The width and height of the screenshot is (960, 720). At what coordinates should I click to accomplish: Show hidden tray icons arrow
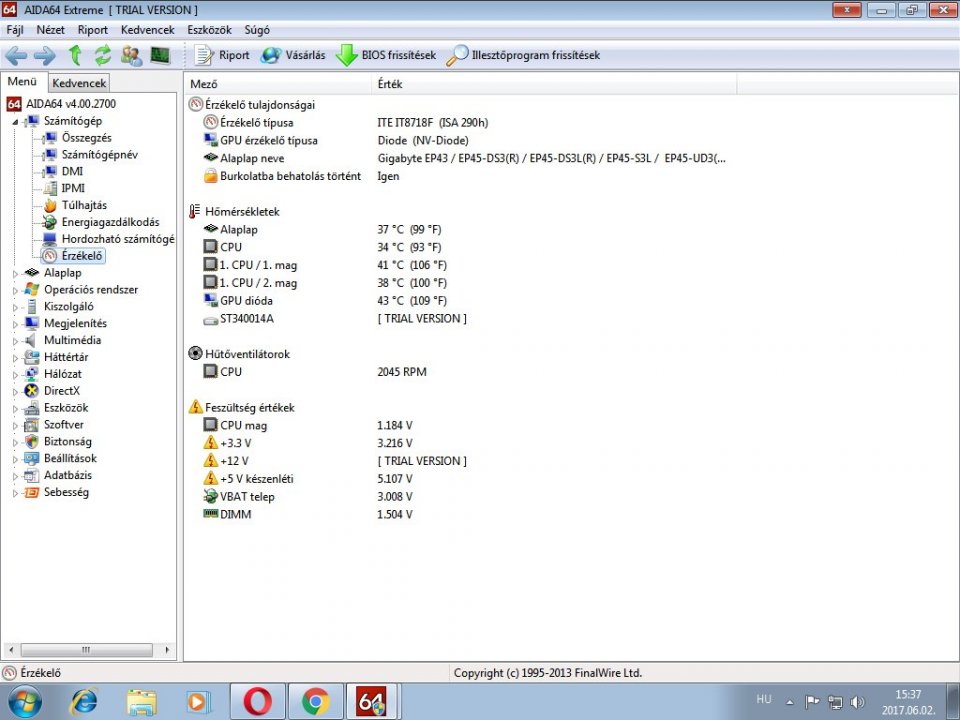pos(790,702)
